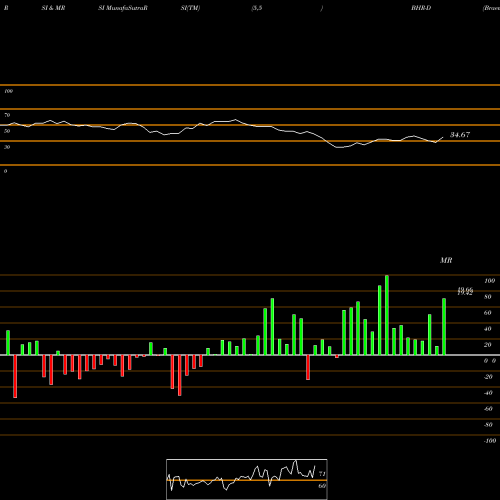Select the BHRD ticker text in header
500x500 pixels.
(x=421, y=8)
